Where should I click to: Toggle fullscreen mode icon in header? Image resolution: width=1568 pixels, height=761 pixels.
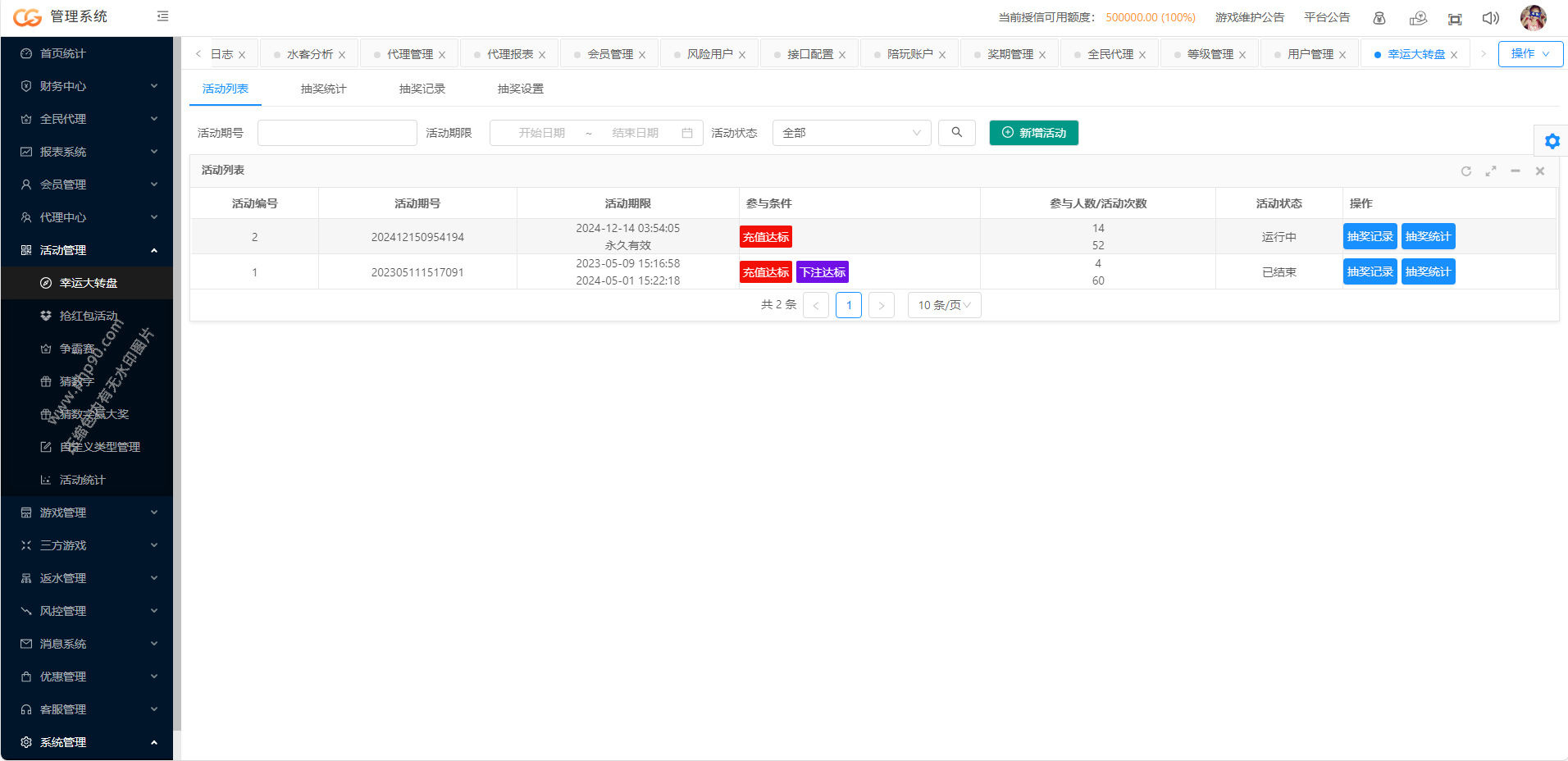1454,18
